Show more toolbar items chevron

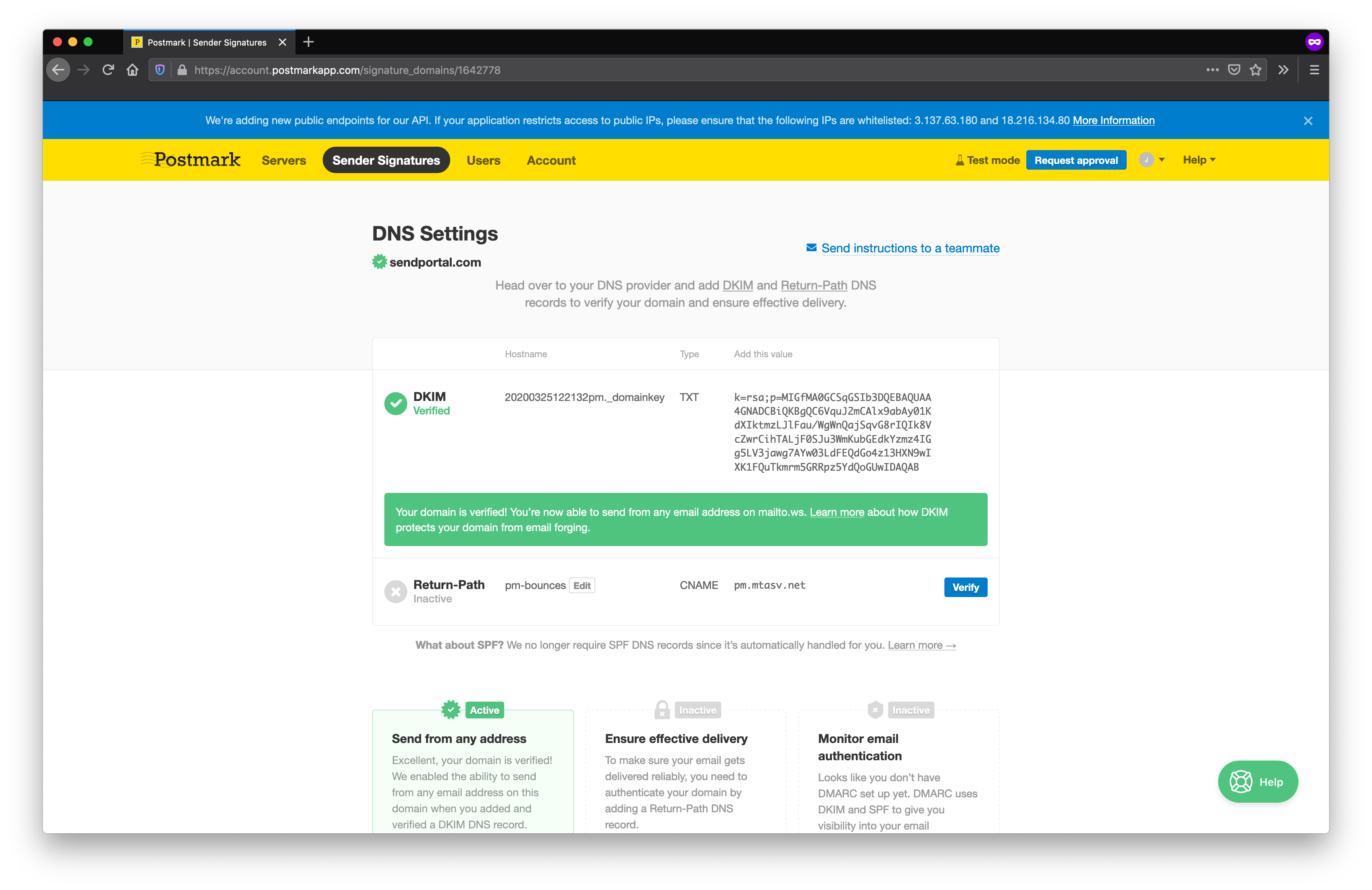pos(1283,70)
